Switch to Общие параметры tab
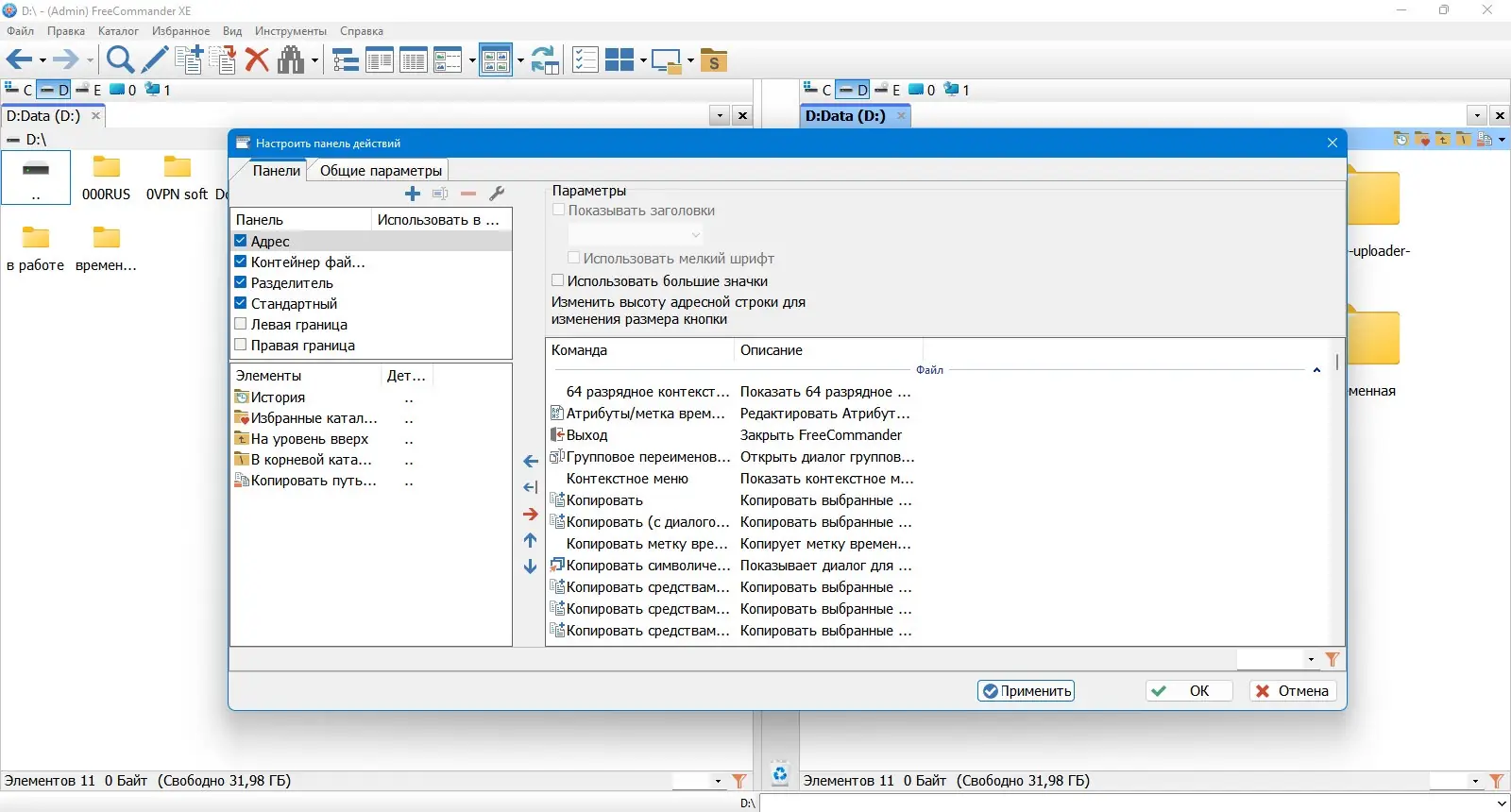The image size is (1511, 812). [x=381, y=171]
